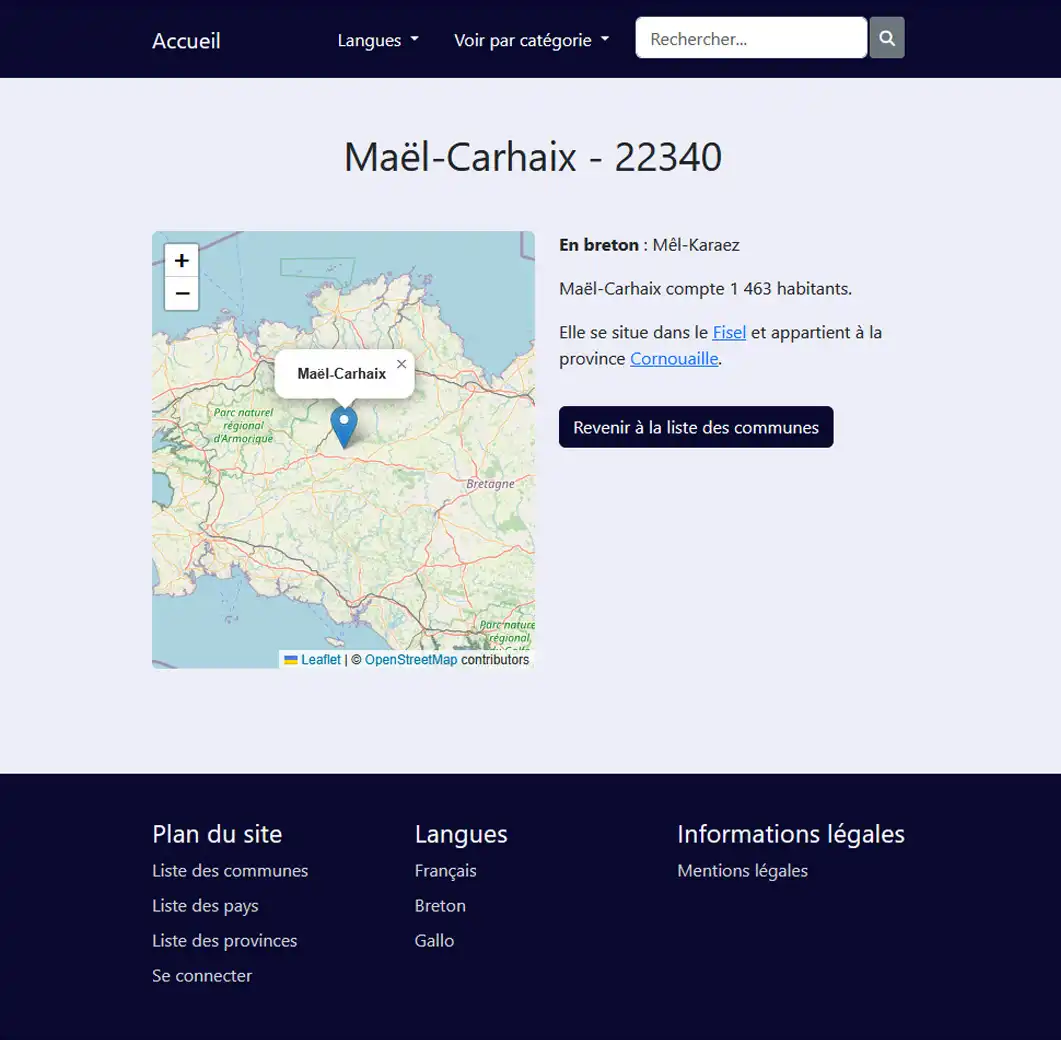Switch language to Français in footer
Image resolution: width=1061 pixels, height=1040 pixels.
[445, 870]
